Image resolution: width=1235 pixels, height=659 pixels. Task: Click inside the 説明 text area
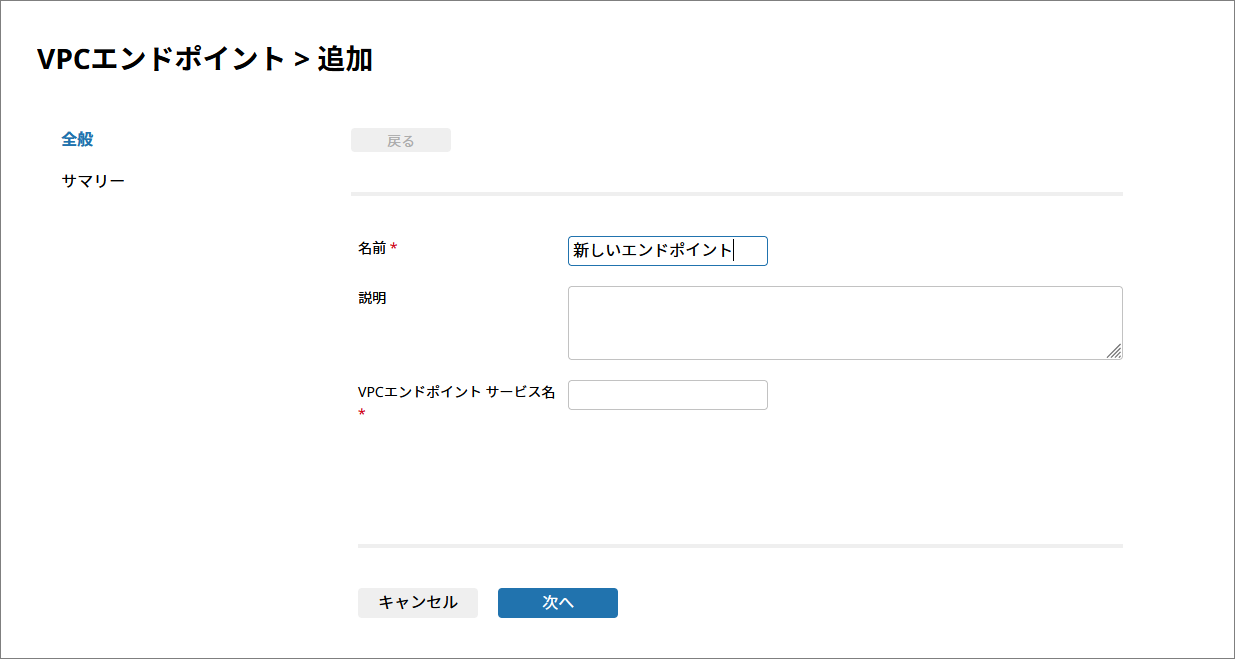pyautogui.click(x=844, y=322)
